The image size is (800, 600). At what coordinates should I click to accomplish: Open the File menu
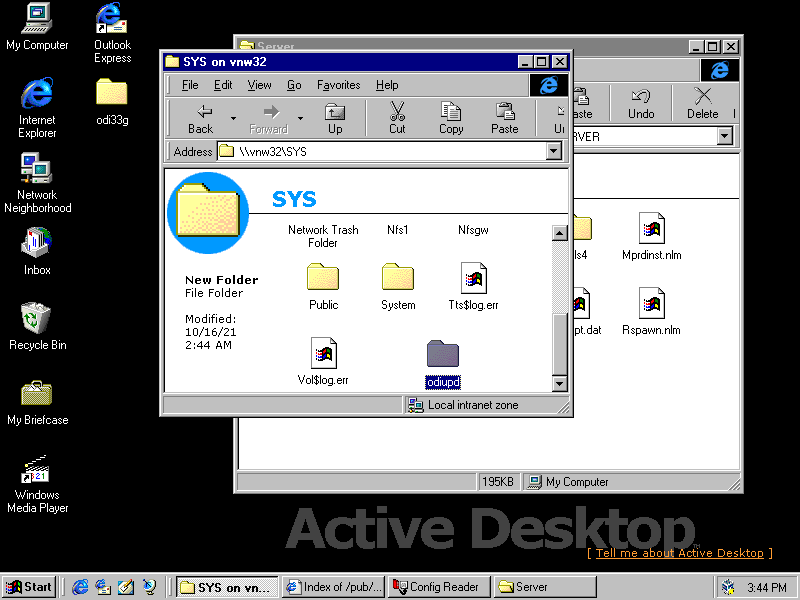(190, 85)
